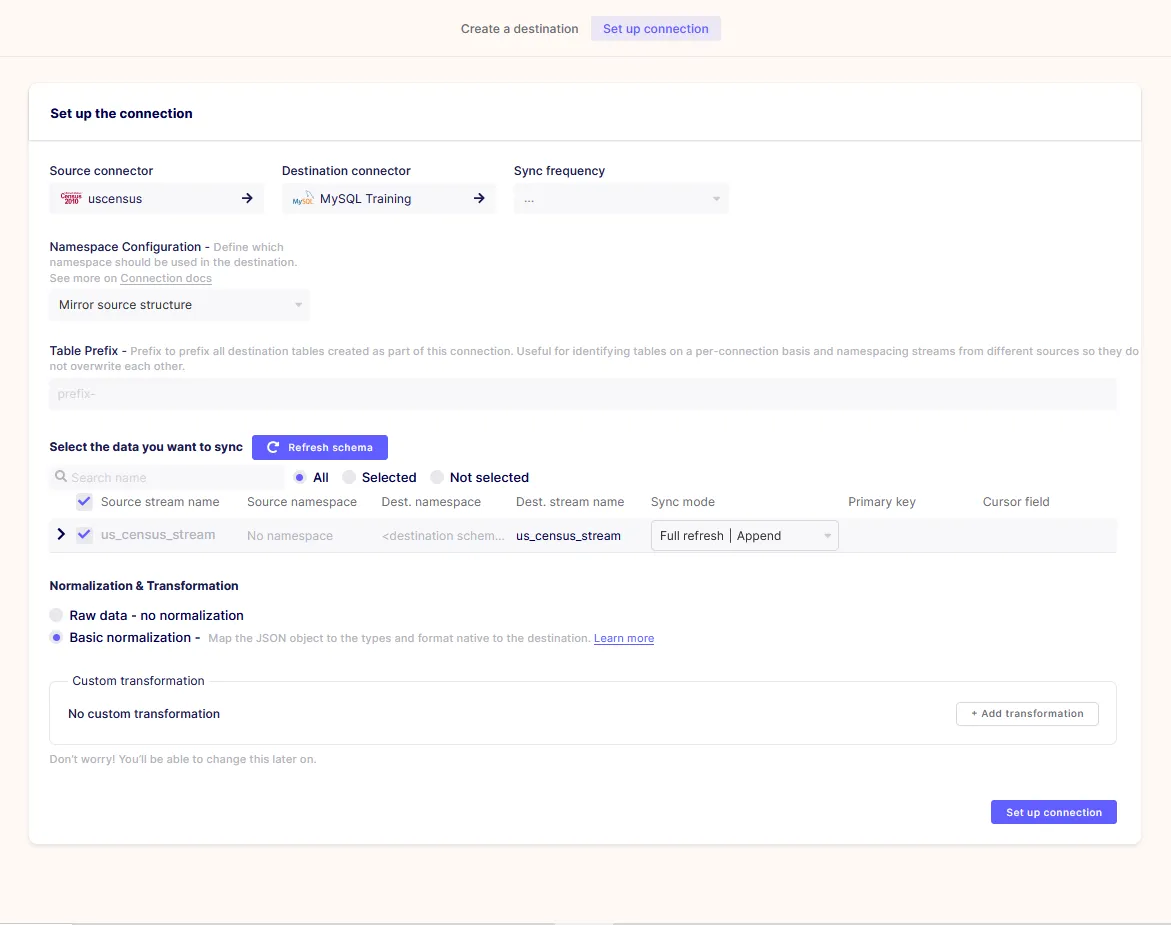Click the Add transformation button

click(1027, 714)
